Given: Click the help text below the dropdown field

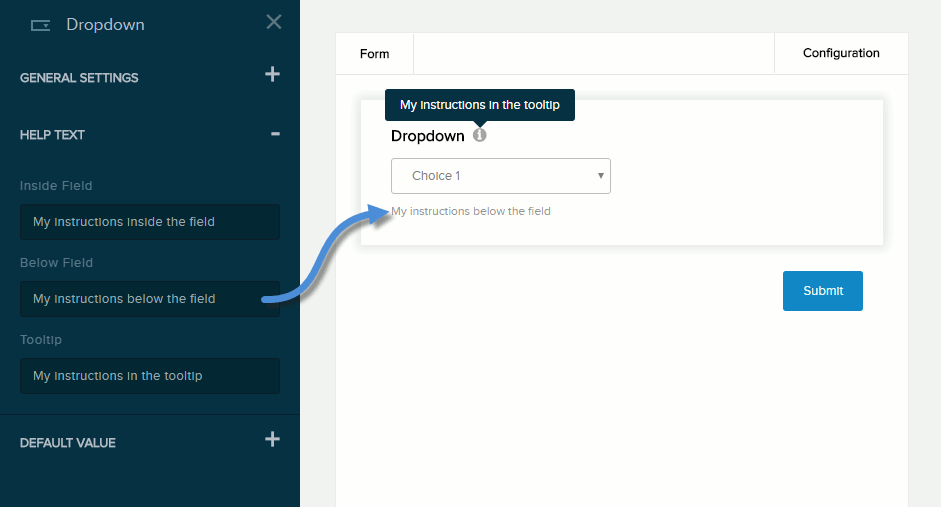Looking at the screenshot, I should (472, 211).
